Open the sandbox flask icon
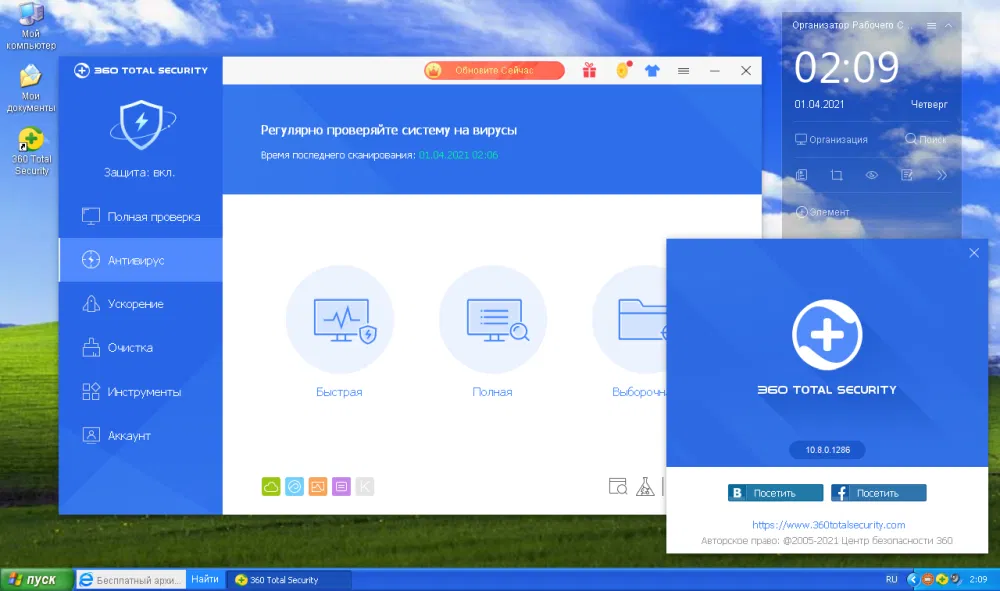 (645, 486)
